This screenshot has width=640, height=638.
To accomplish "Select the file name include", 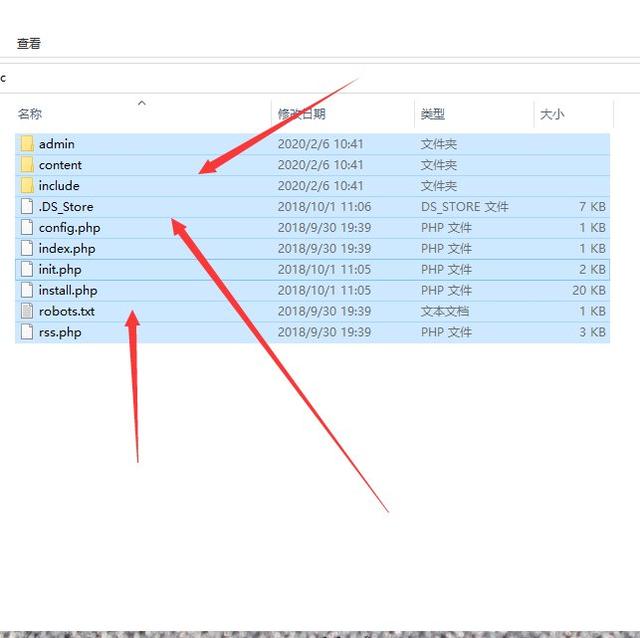I will pyautogui.click(x=59, y=186).
